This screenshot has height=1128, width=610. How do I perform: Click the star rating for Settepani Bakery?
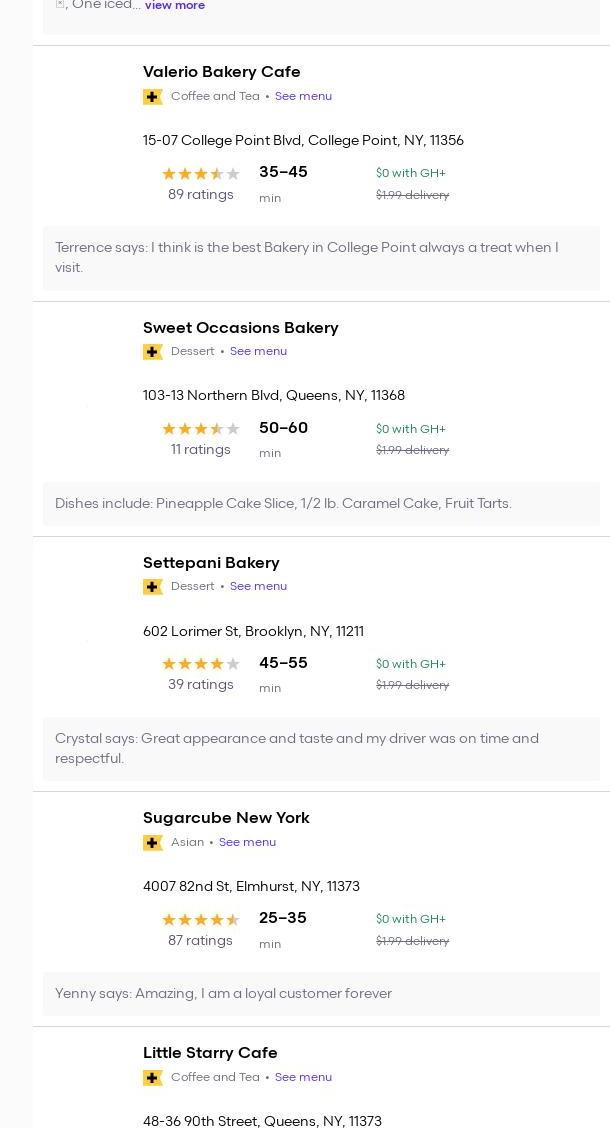pyautogui.click(x=201, y=664)
